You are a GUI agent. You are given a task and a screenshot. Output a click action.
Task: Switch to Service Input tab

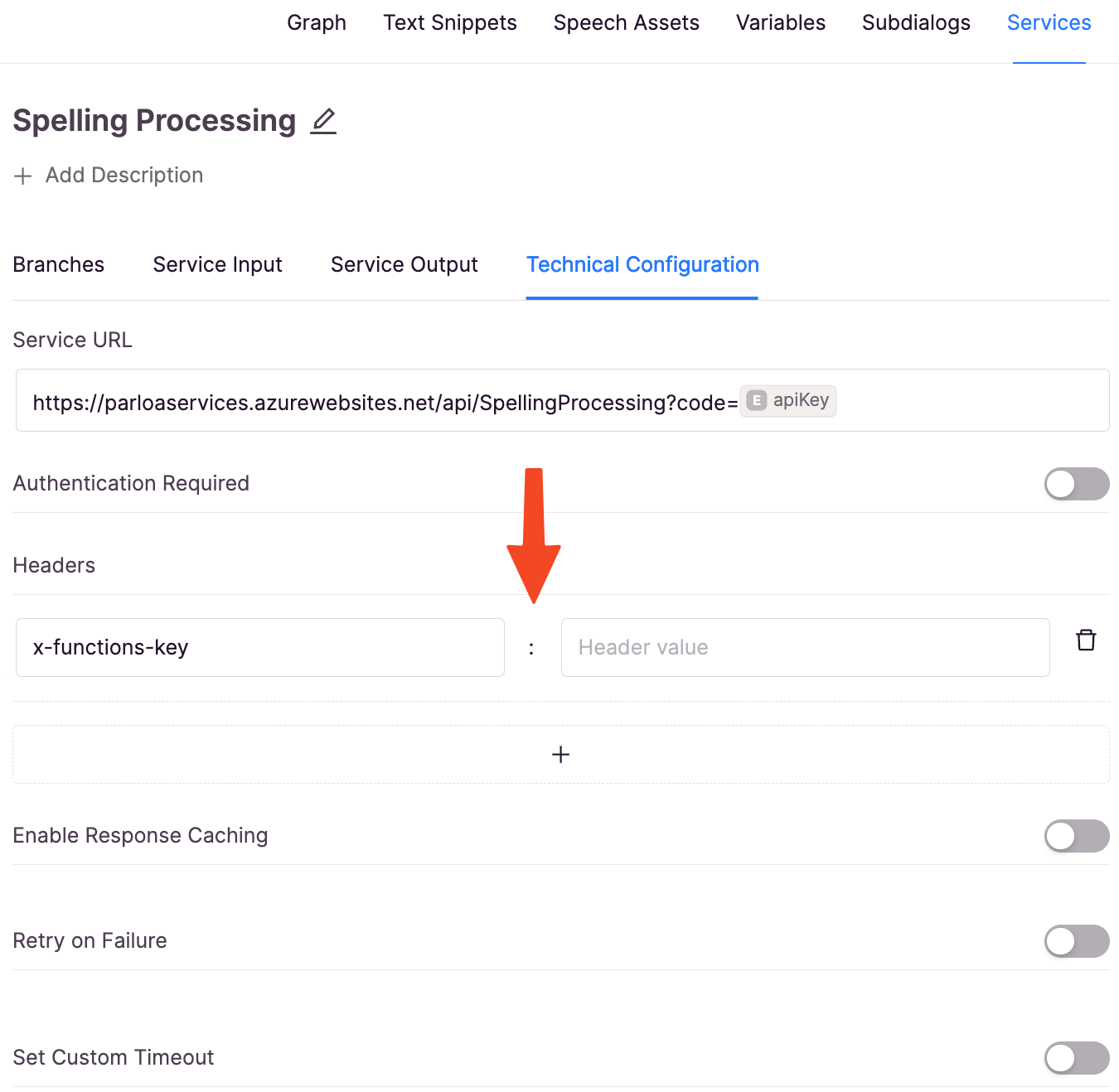[x=218, y=264]
